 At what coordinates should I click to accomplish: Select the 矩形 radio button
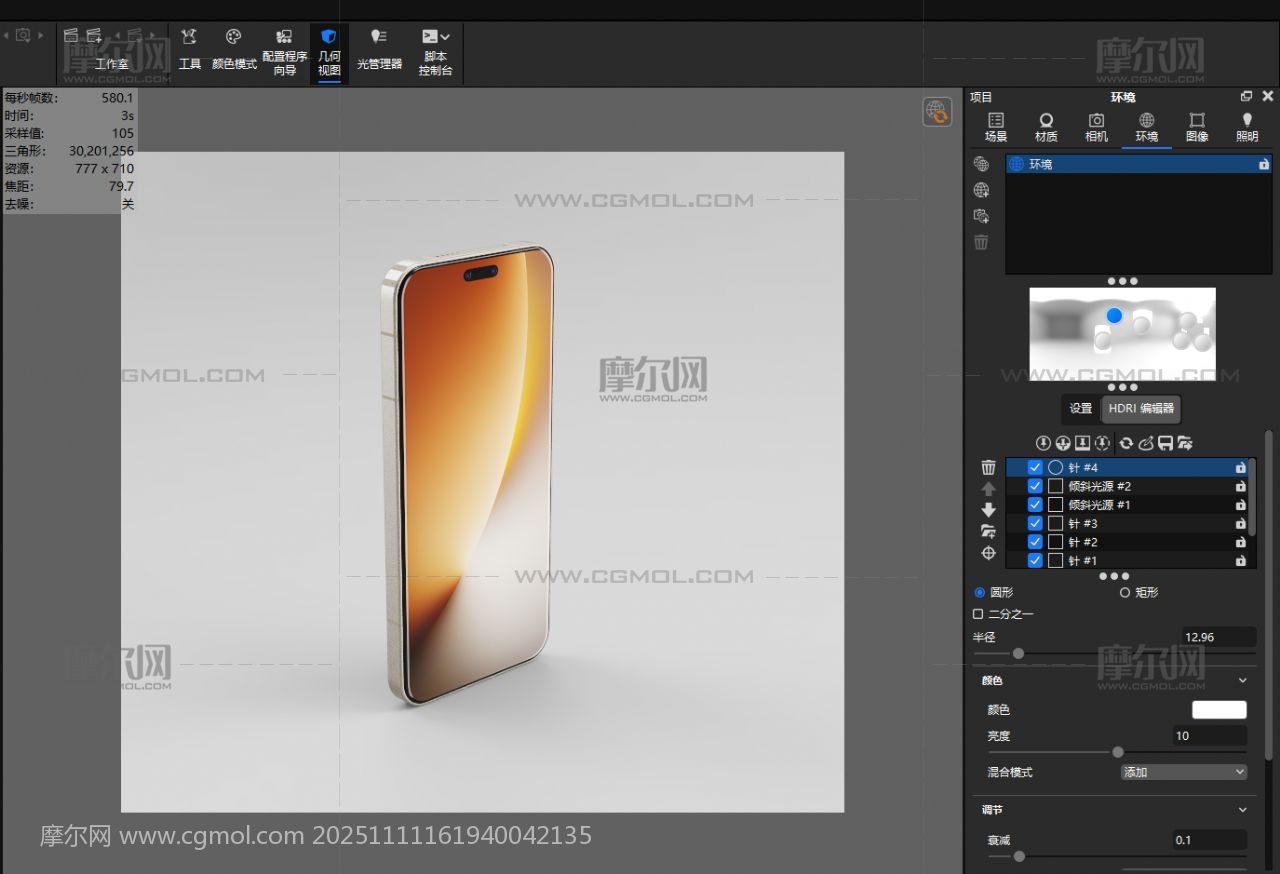1125,592
